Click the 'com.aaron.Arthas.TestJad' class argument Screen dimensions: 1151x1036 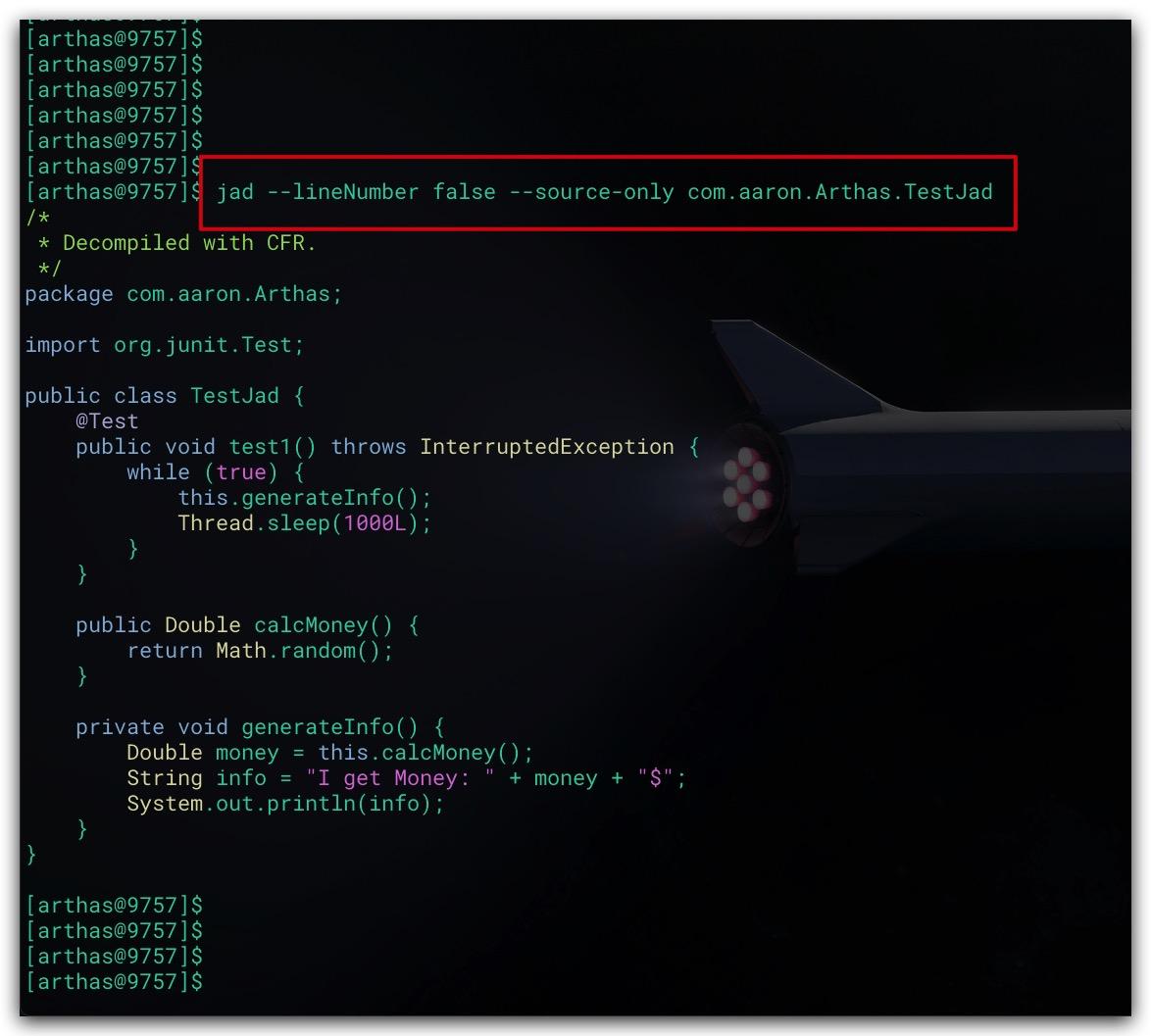click(x=840, y=192)
